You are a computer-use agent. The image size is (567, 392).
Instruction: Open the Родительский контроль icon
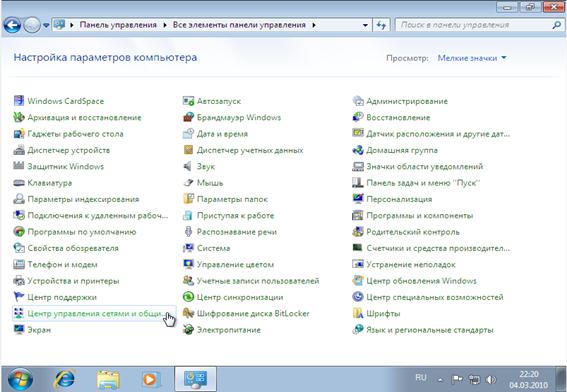(x=358, y=231)
